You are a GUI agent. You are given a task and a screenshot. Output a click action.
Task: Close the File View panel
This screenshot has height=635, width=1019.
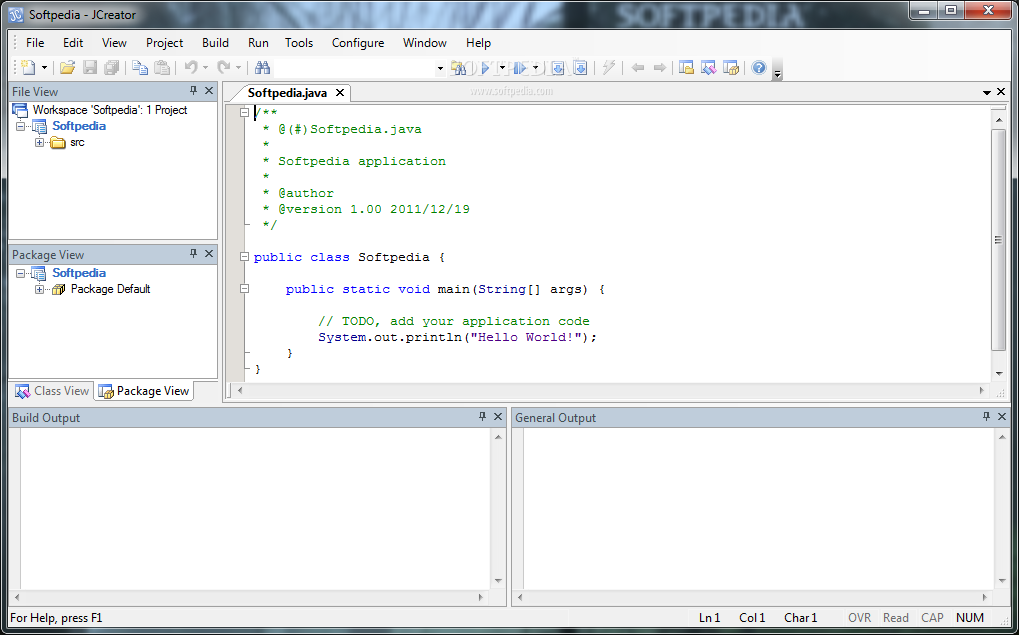pyautogui.click(x=209, y=91)
